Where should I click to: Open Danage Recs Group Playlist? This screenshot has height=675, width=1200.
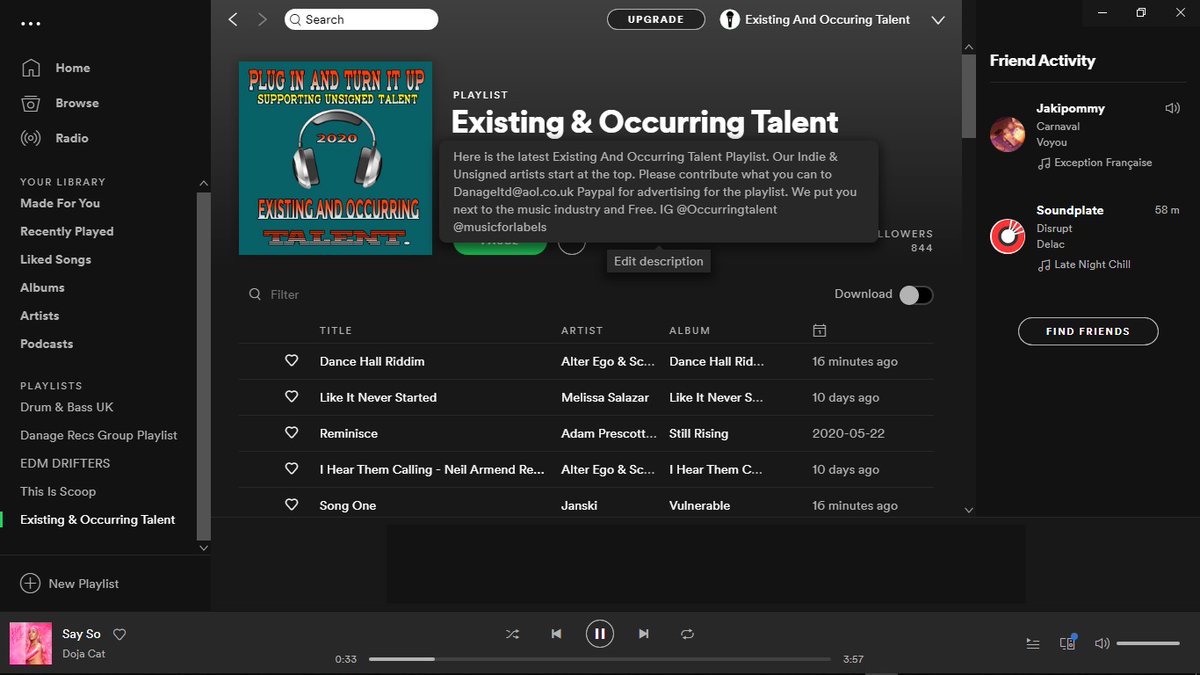pyautogui.click(x=99, y=435)
